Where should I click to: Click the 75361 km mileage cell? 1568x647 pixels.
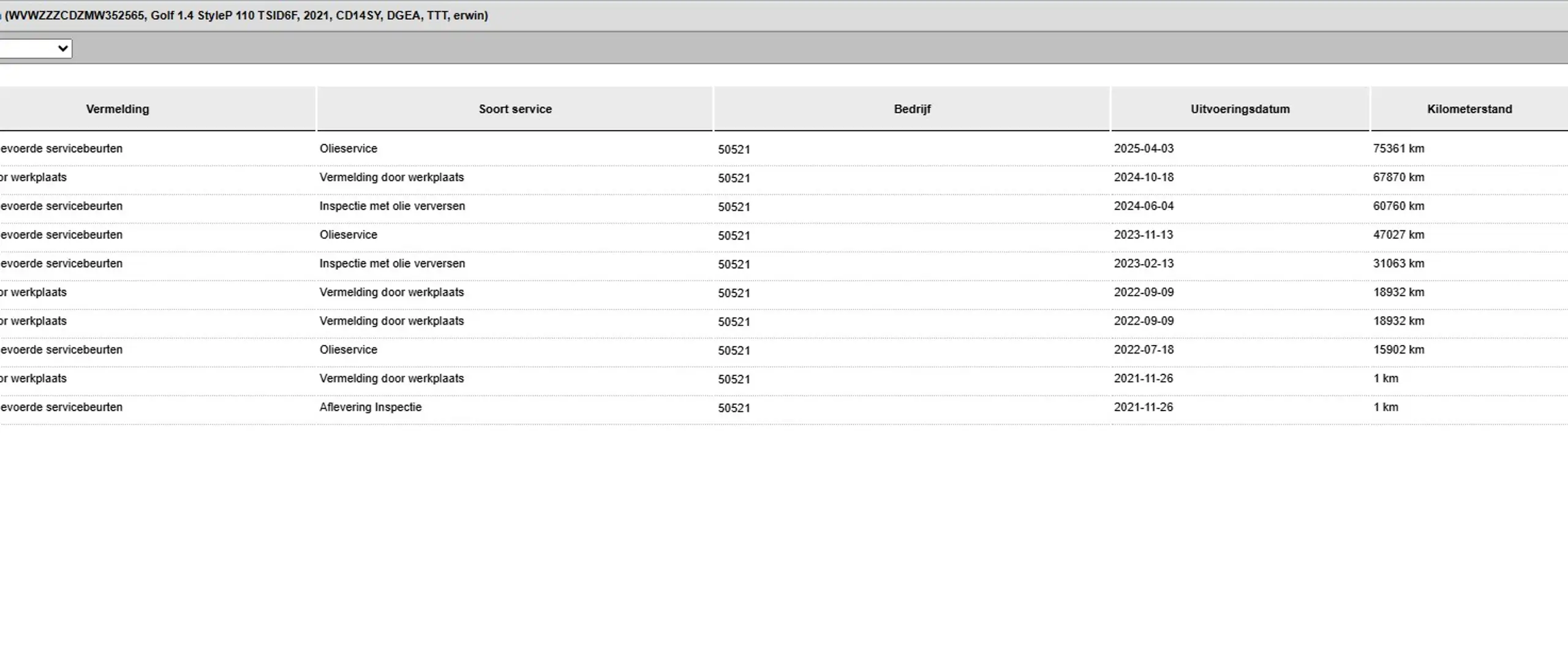(1398, 148)
